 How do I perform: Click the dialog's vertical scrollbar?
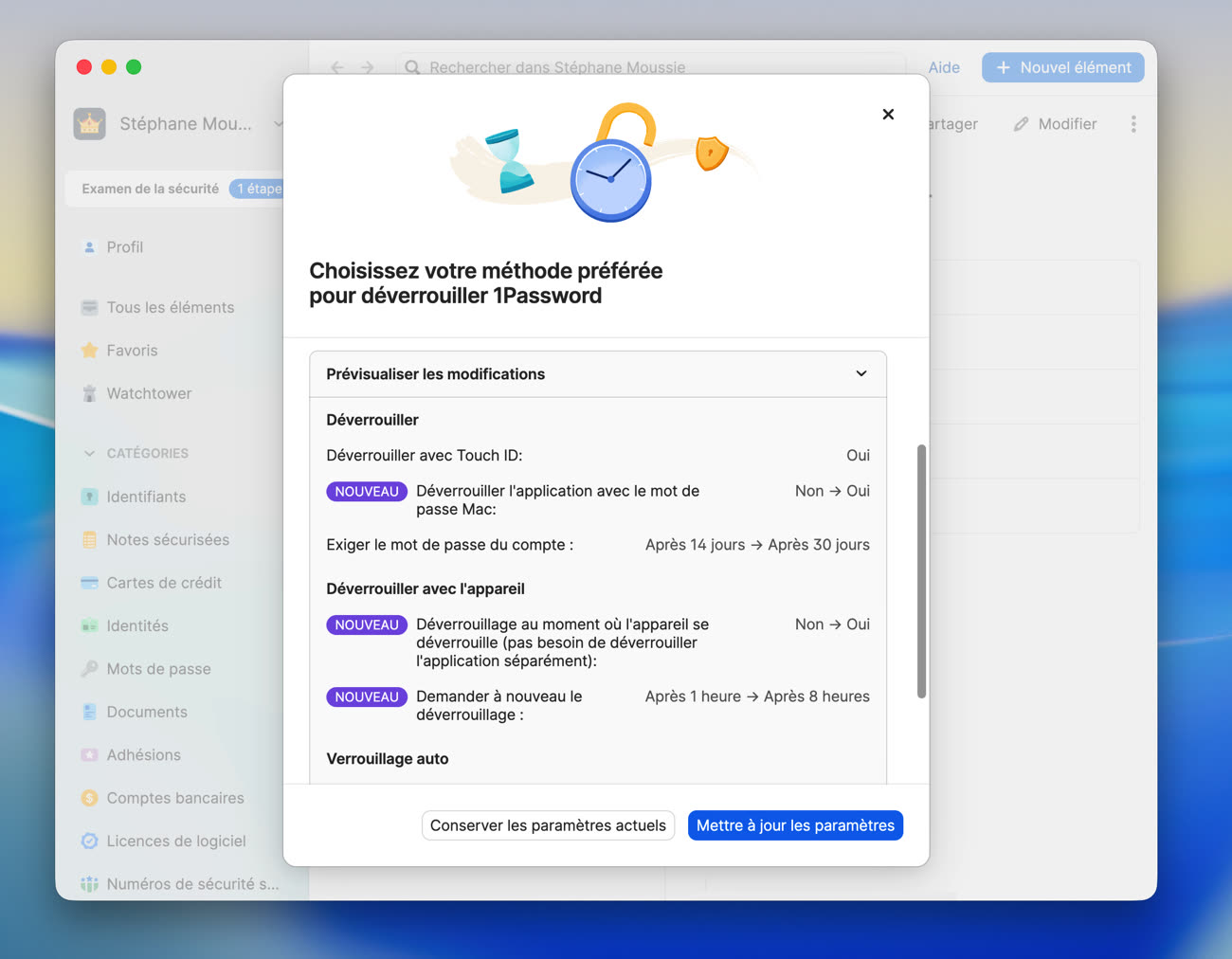point(921,570)
